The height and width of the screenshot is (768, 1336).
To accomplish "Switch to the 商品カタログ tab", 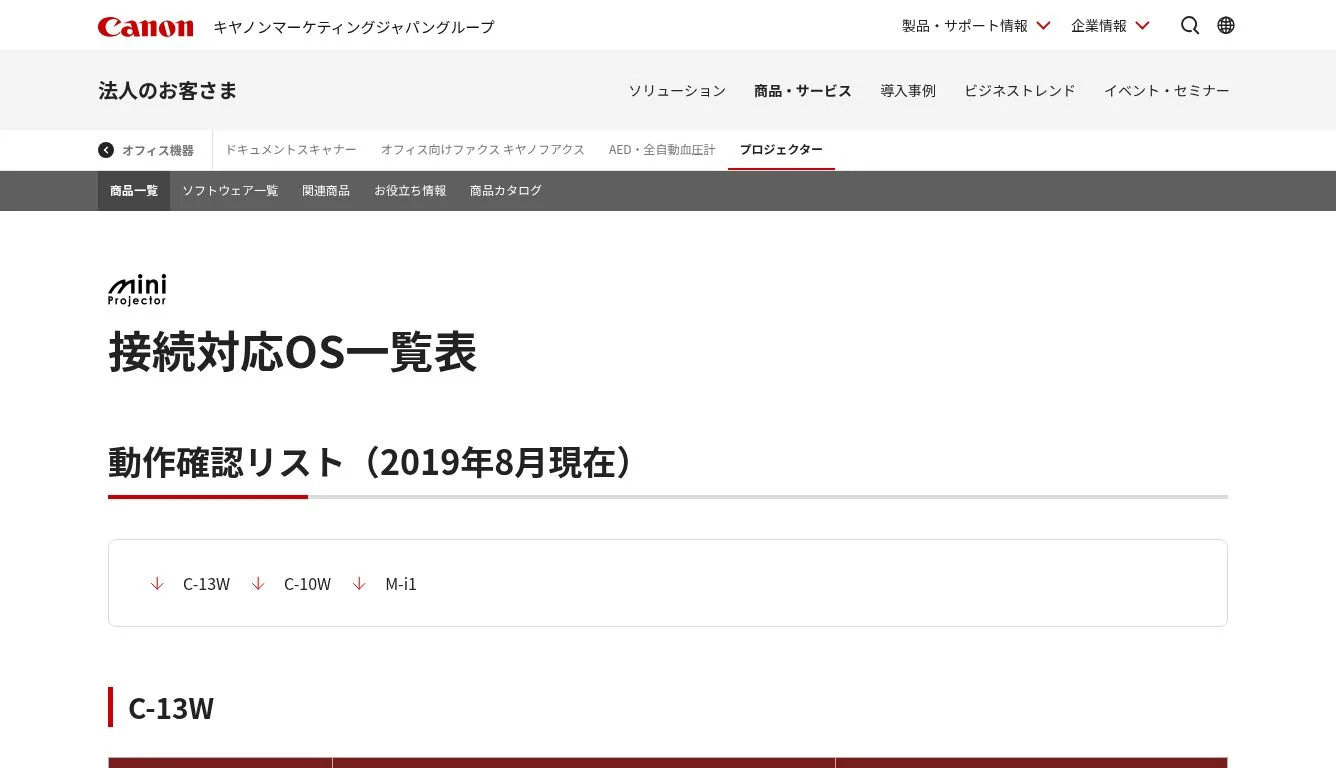I will click(x=506, y=191).
